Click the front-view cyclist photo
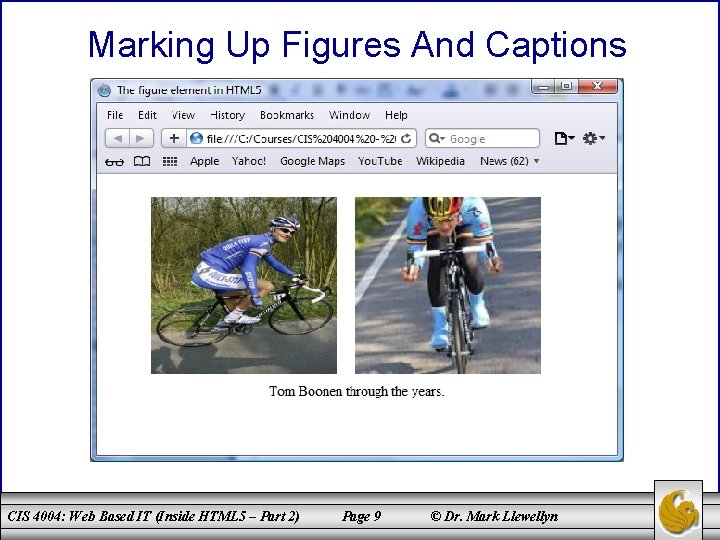720x540 pixels. pyautogui.click(x=448, y=285)
